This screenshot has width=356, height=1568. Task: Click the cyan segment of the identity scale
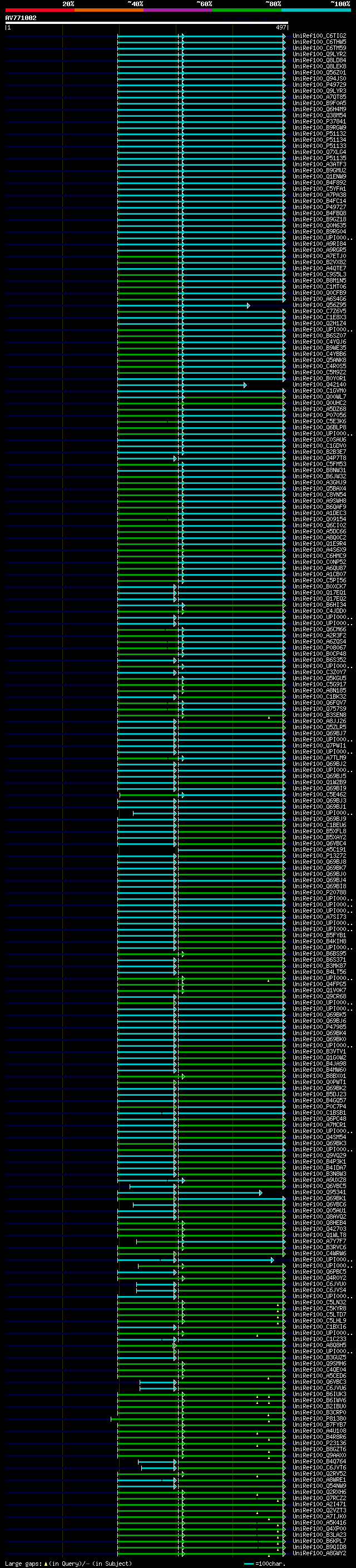click(316, 10)
